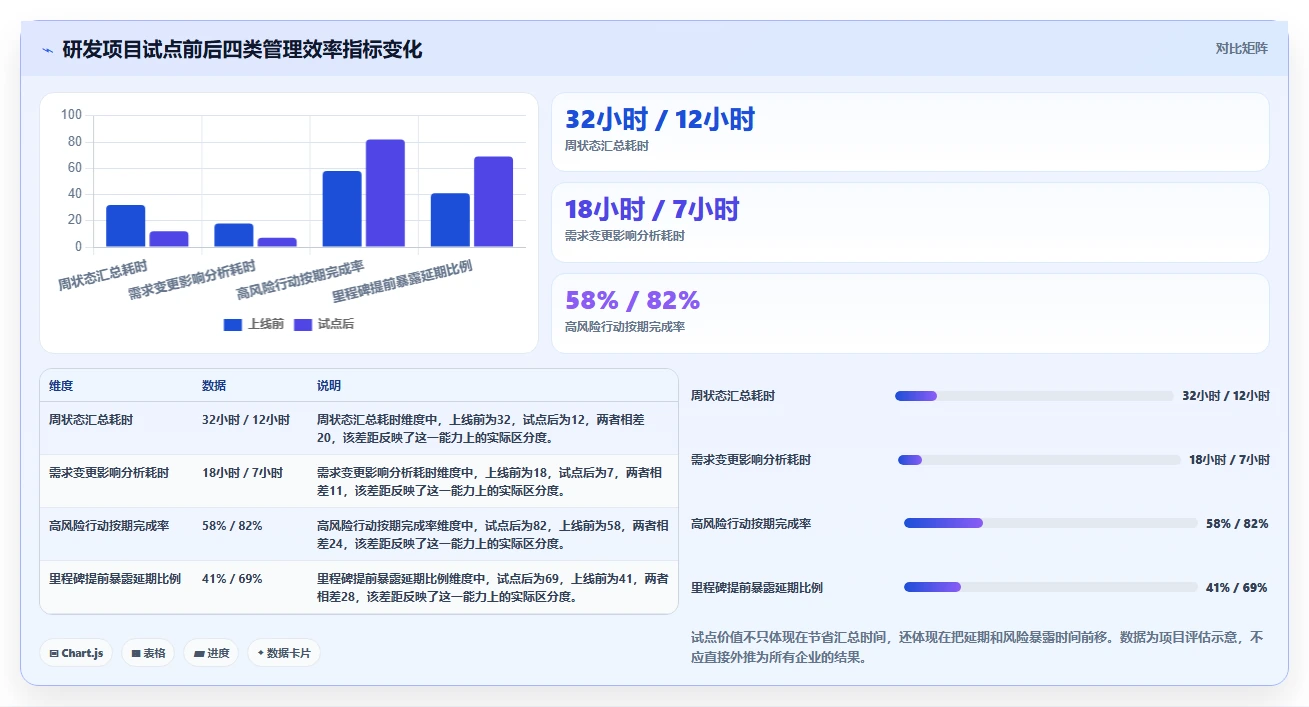Click table cell 需求变更影响分析耗时
This screenshot has width=1309, height=707.
pyautogui.click(x=109, y=473)
